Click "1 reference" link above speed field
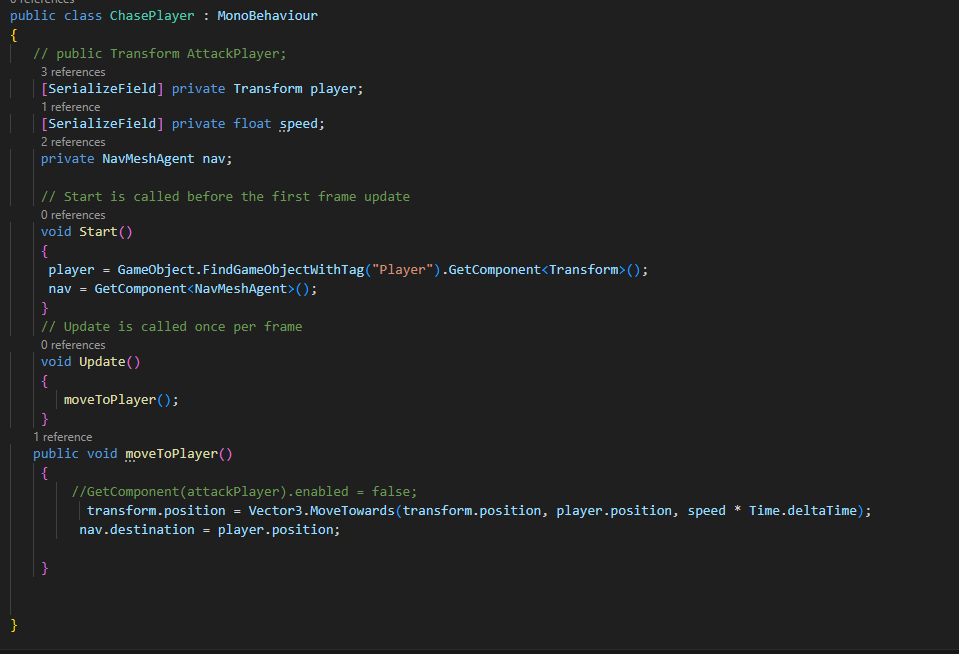This screenshot has width=959, height=654. point(70,107)
